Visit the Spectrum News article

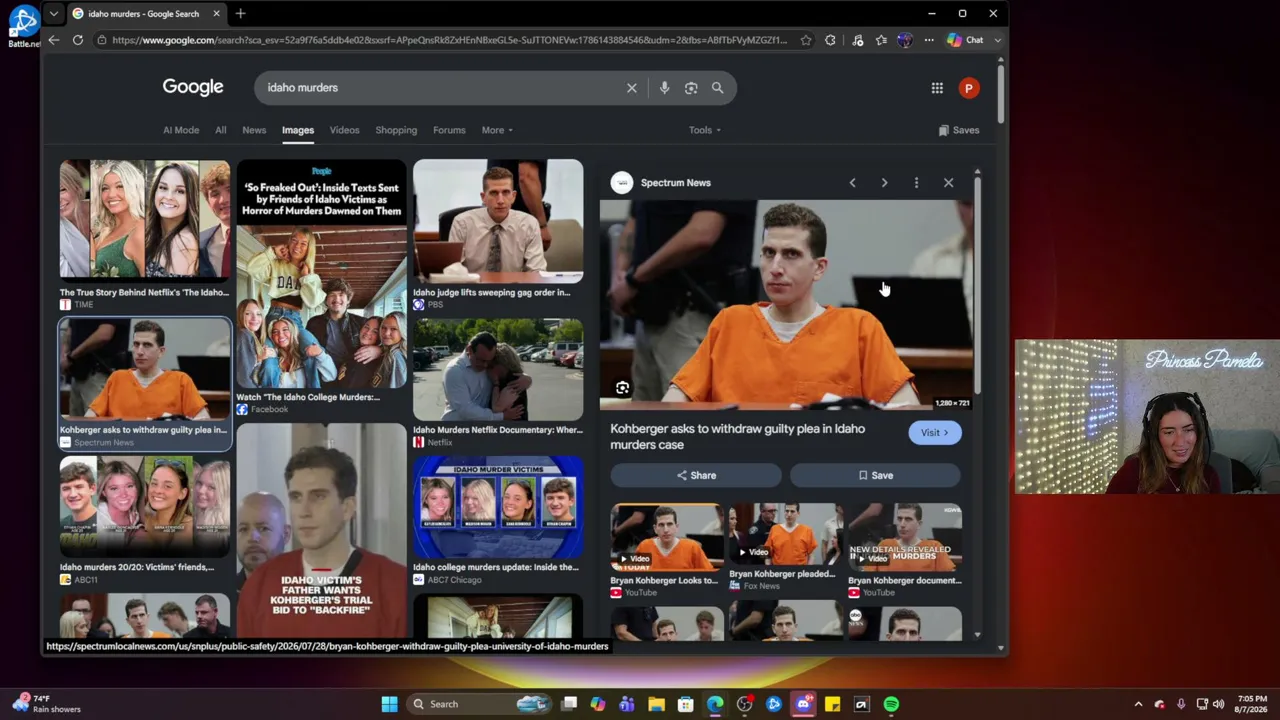point(935,433)
